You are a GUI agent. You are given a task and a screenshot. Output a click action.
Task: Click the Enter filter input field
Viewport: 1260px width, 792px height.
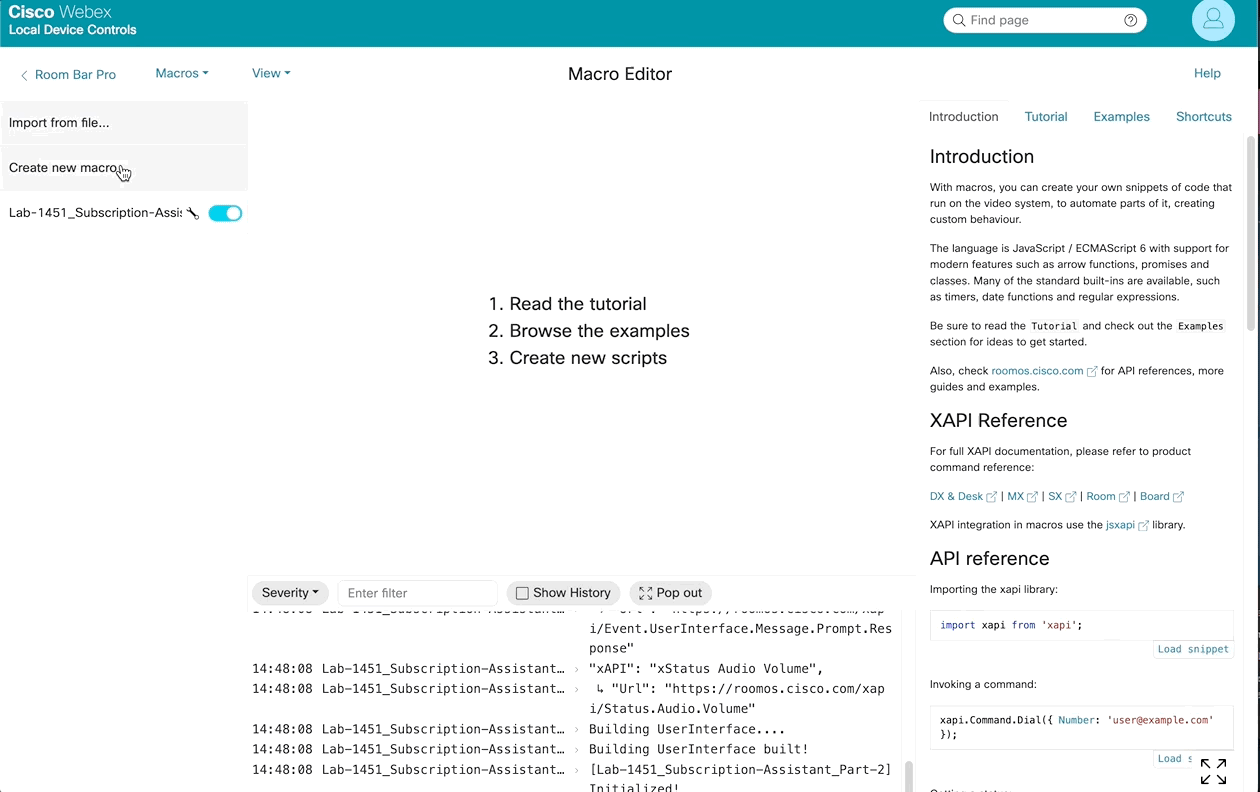pos(416,592)
